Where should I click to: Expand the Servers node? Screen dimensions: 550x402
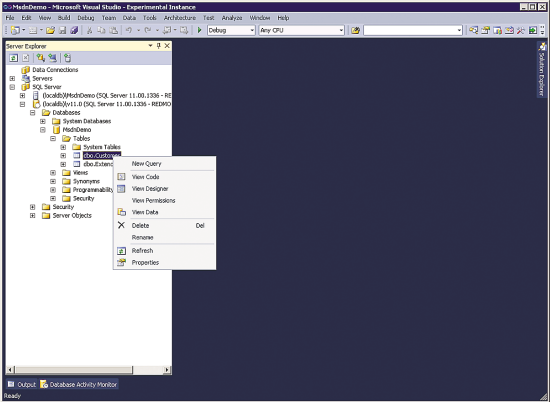pyautogui.click(x=12, y=79)
